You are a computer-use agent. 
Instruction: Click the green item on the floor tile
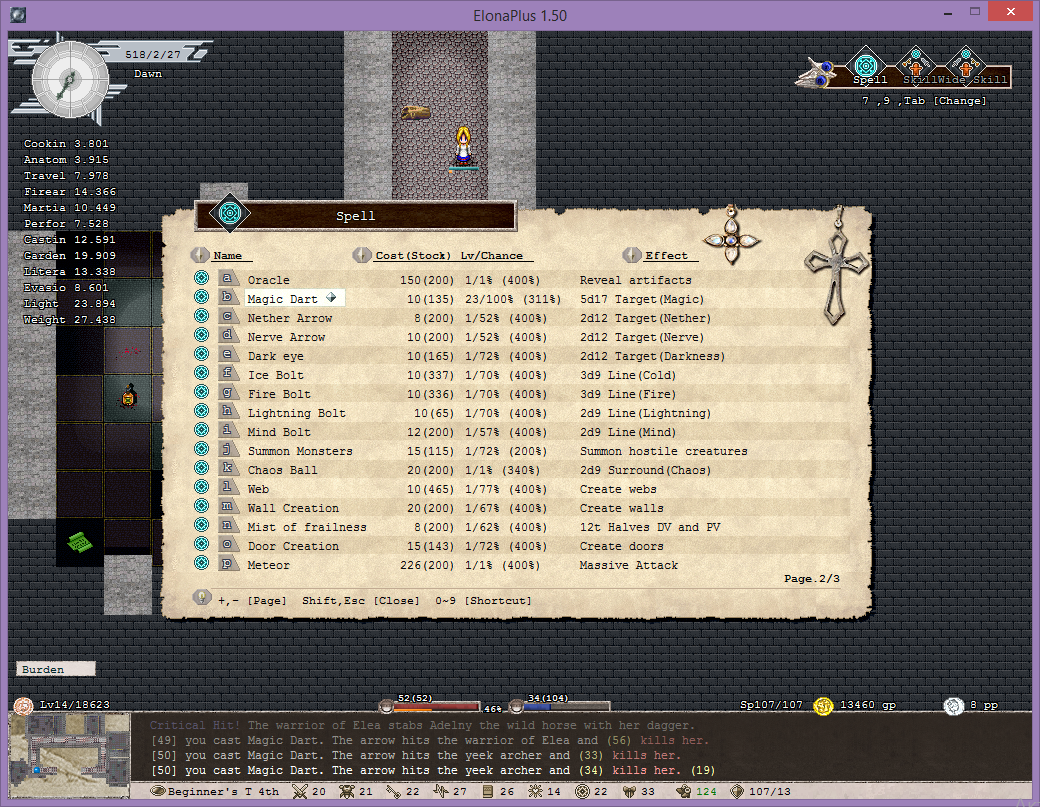[x=80, y=542]
